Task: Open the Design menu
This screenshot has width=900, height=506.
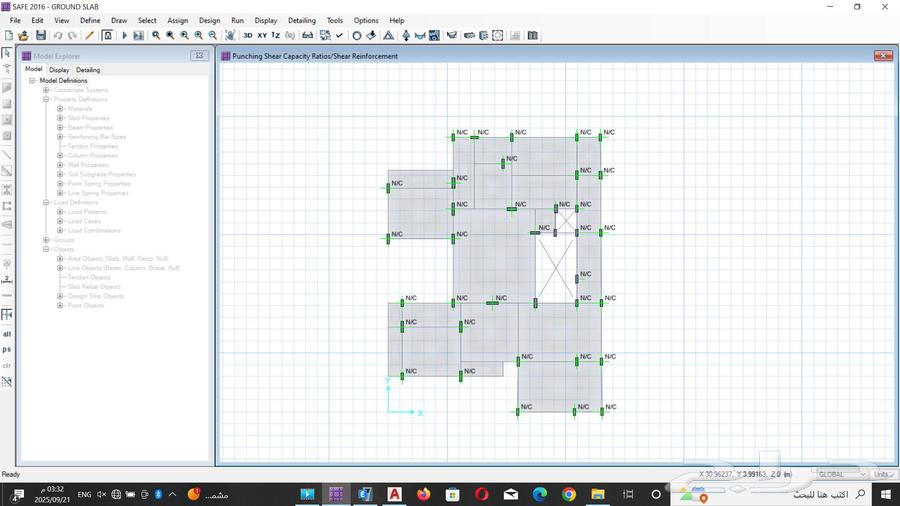Action: coord(209,20)
